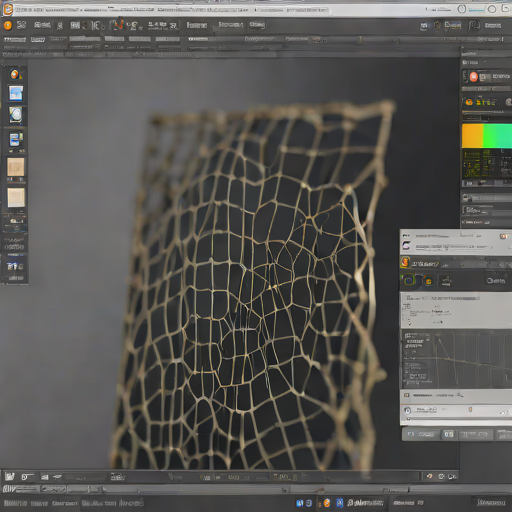Screen dimensions: 512x512
Task: Select the blue stacked panels icon in left toolbar
Action: (x=15, y=140)
